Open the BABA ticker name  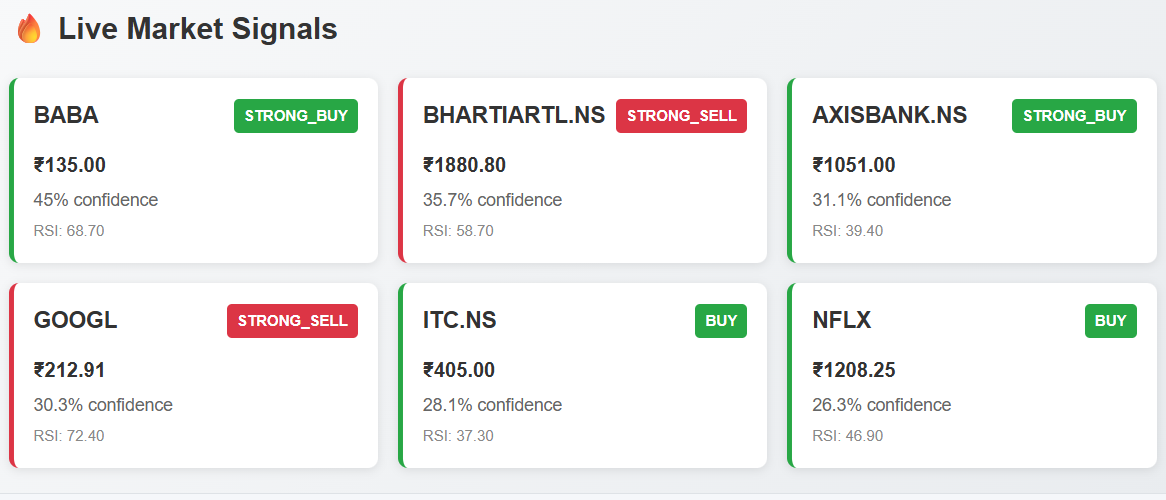click(66, 116)
